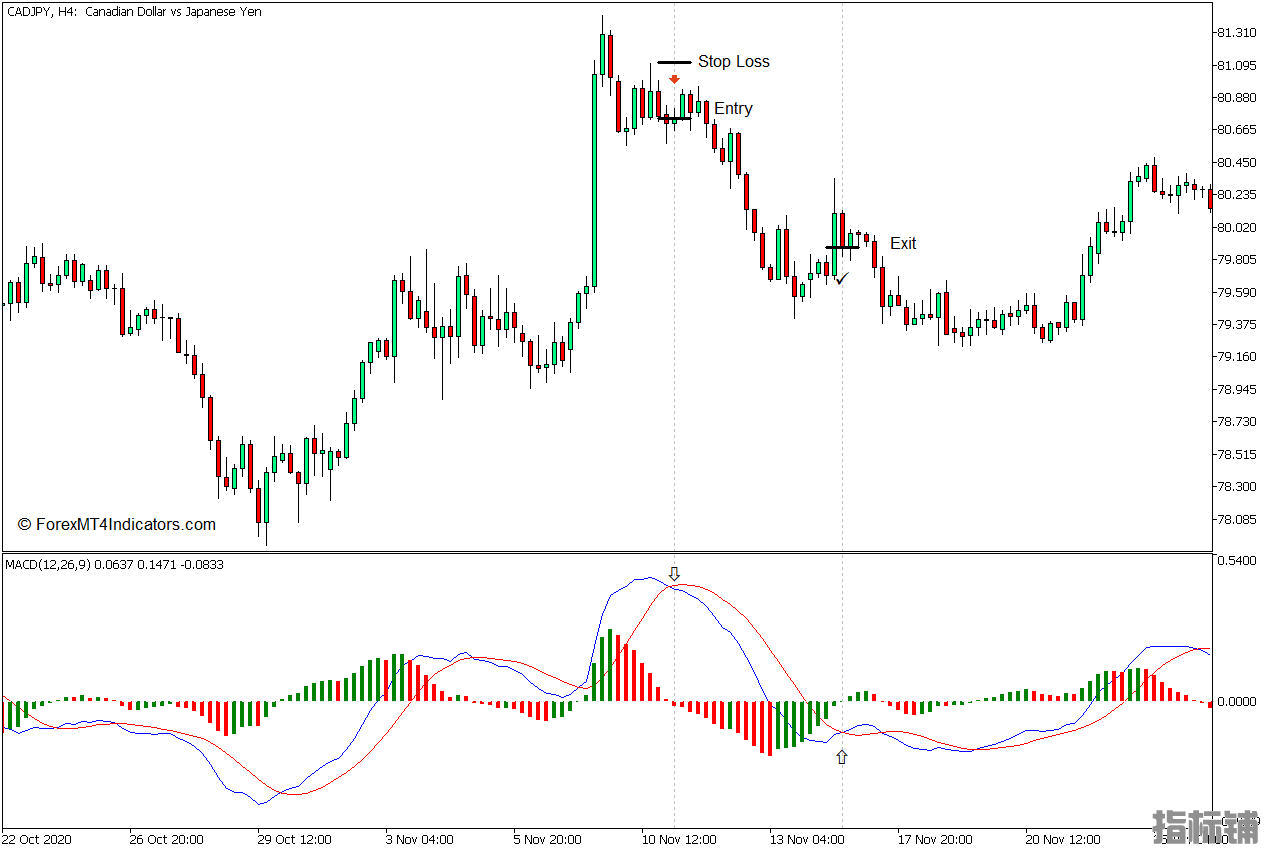Click the 78.085 price level

tap(1237, 520)
